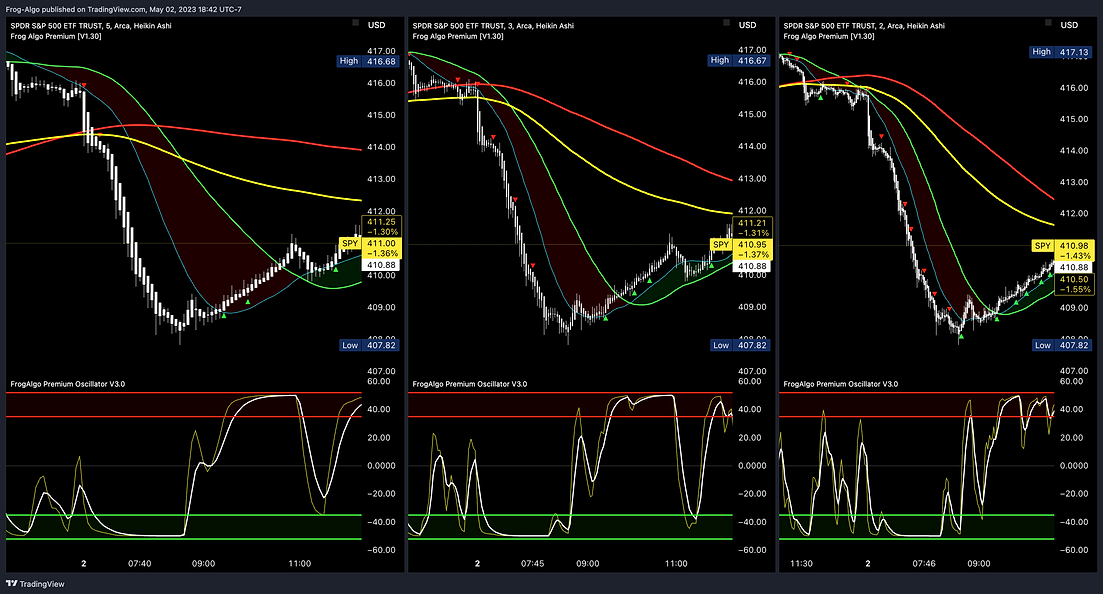Select the High 416.67 price label
This screenshot has height=594, width=1103.
[739, 61]
